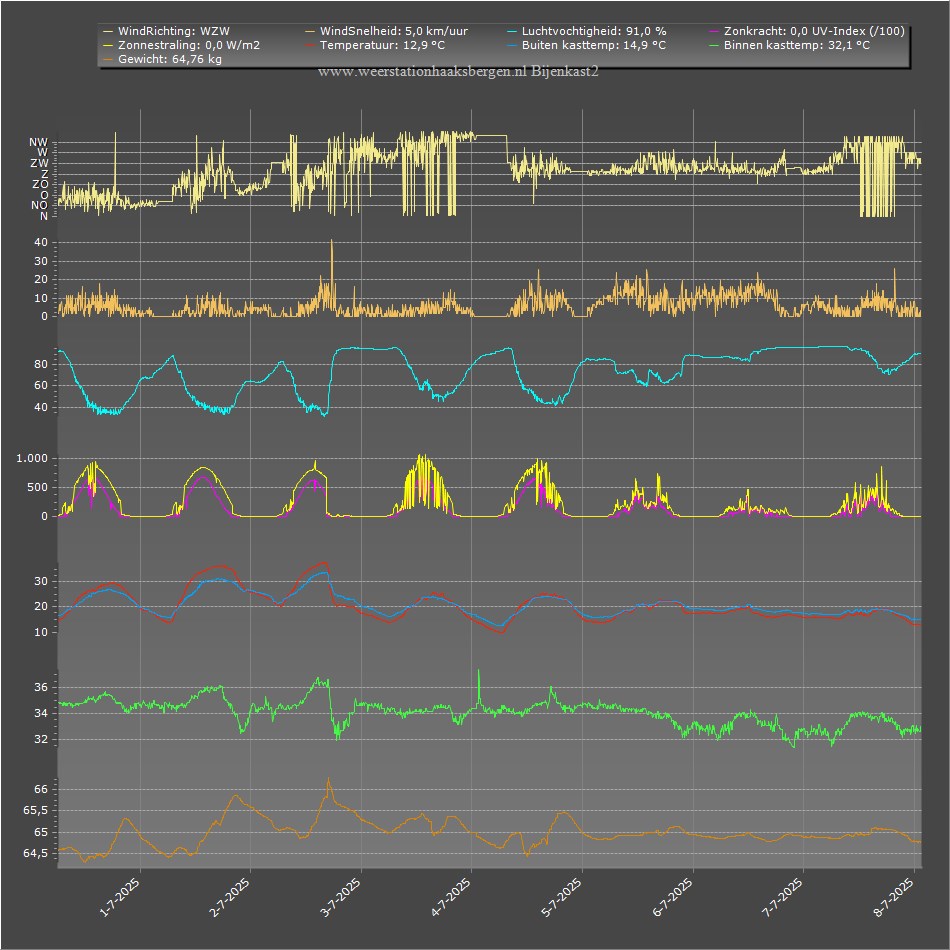This screenshot has width=950, height=950.
Task: Click the ZO wind direction axis label
Action: click(x=40, y=184)
